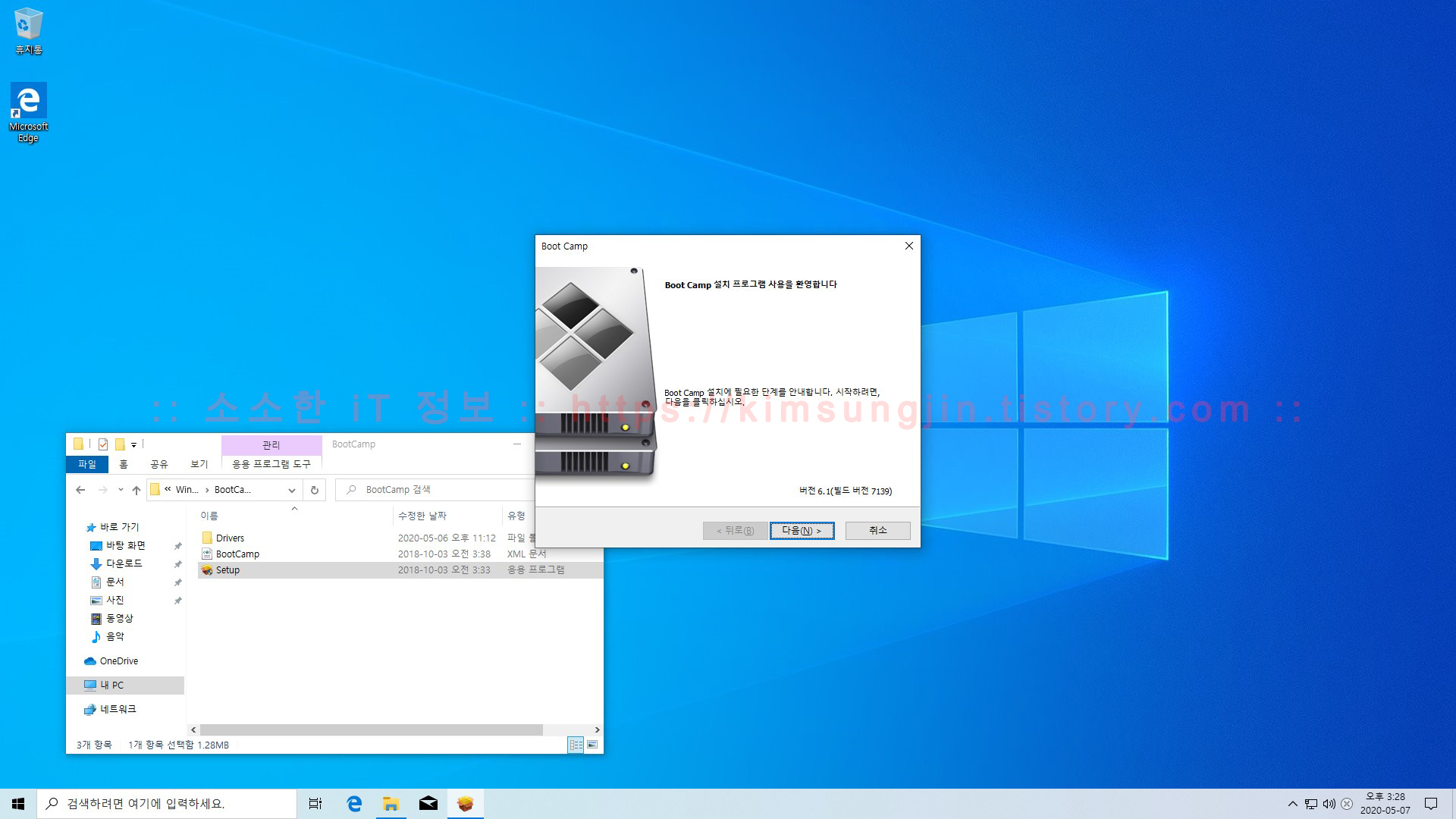Click the Edge icon on the taskbar

click(x=354, y=804)
